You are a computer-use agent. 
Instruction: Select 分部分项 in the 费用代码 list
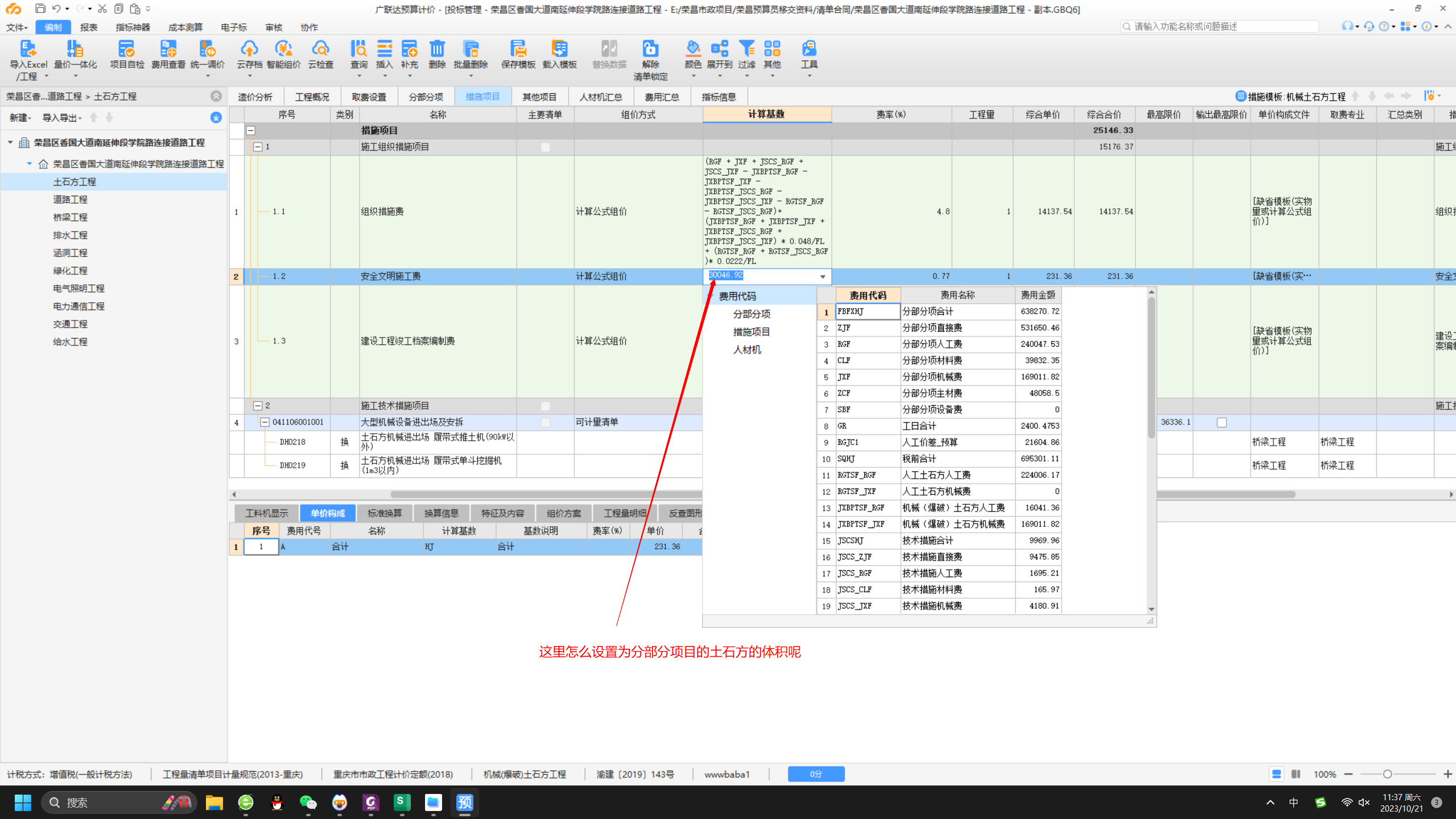click(x=752, y=314)
